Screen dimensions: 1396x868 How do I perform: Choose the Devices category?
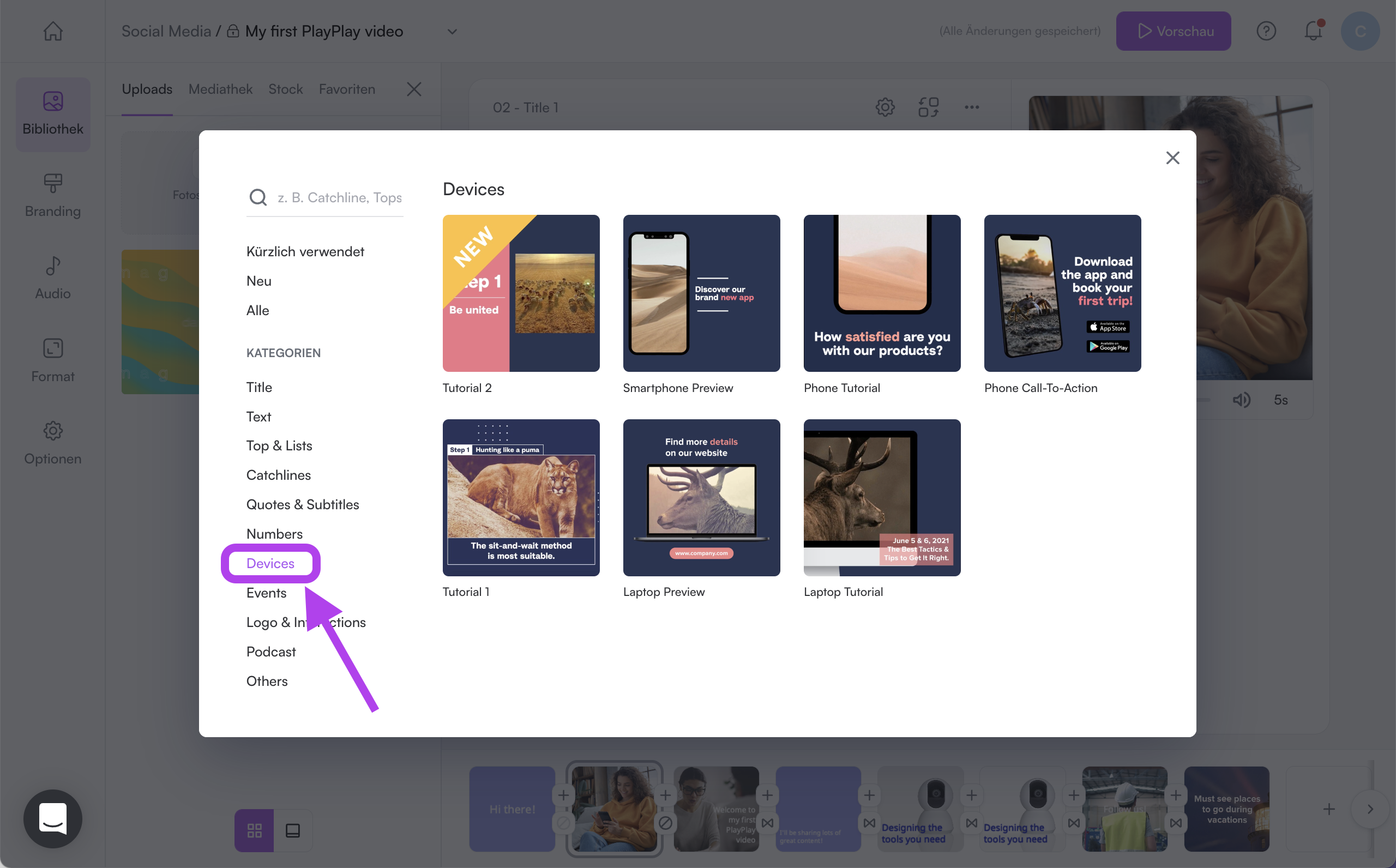(270, 563)
